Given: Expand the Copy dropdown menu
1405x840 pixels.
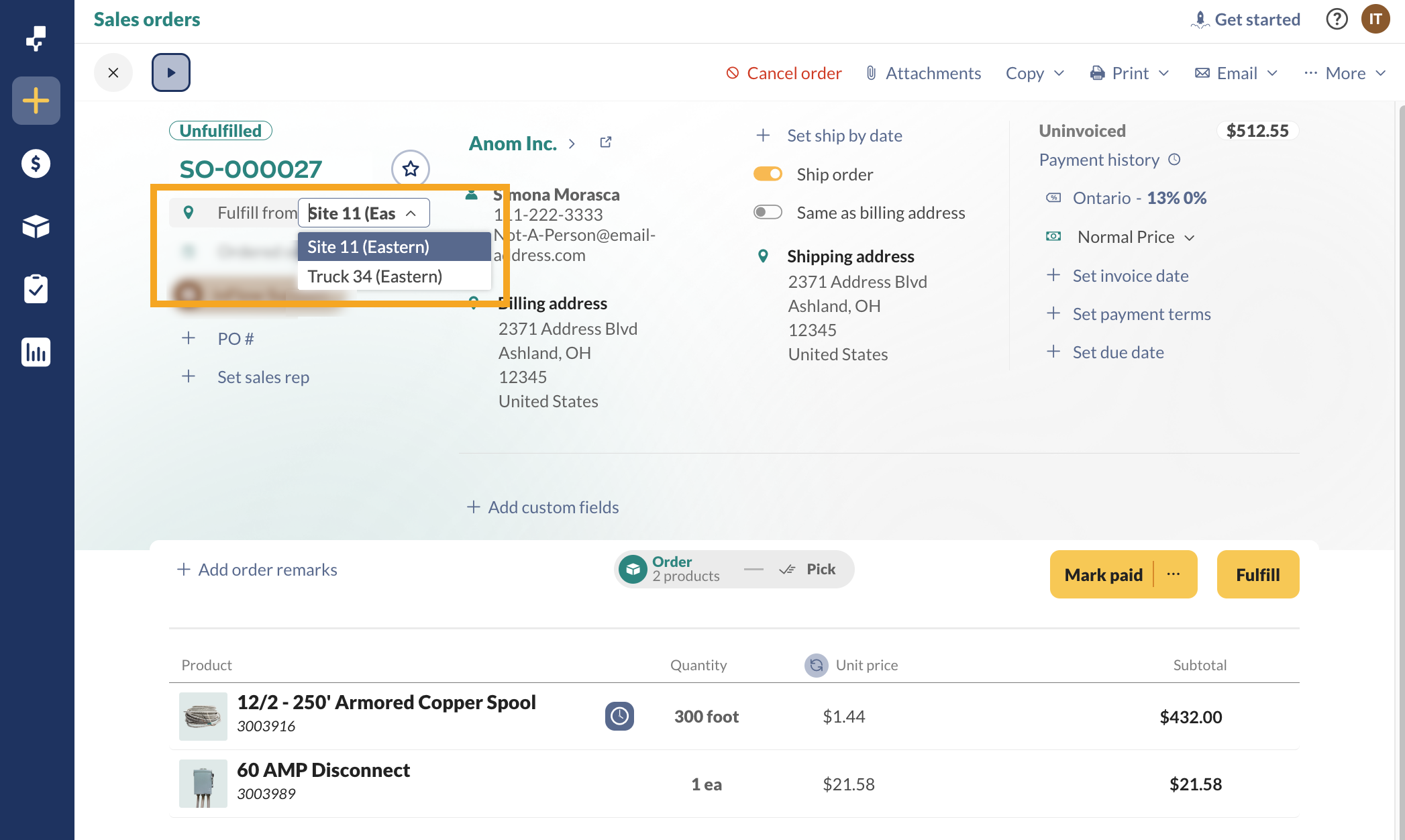Looking at the screenshot, I should 1035,73.
